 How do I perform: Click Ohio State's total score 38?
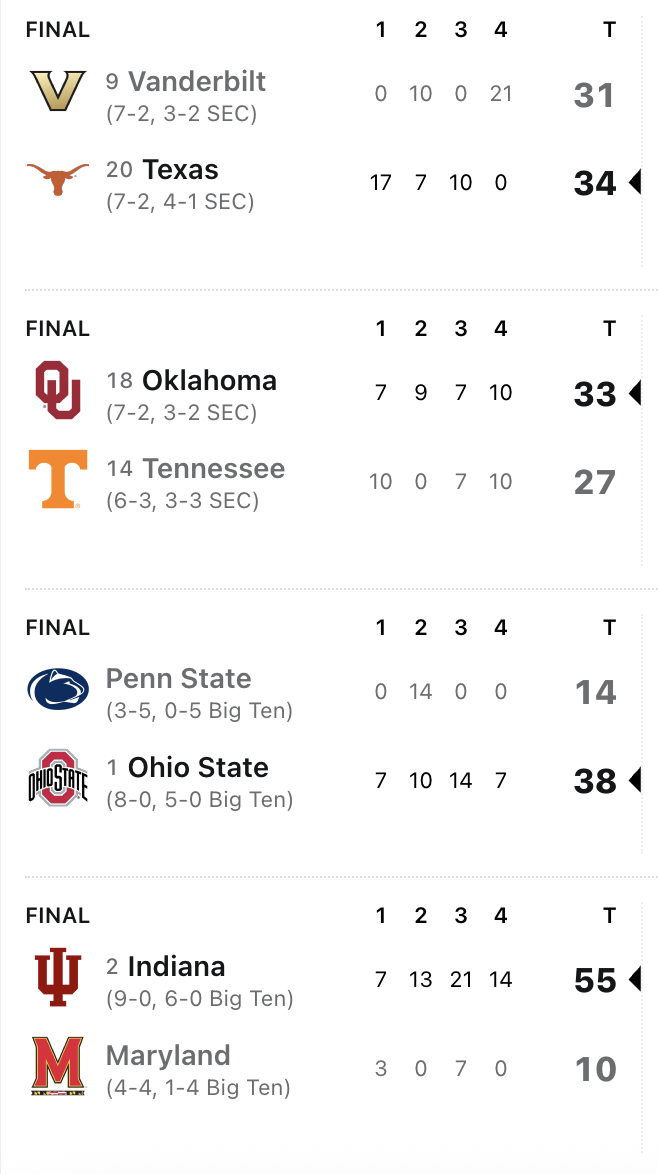[595, 782]
